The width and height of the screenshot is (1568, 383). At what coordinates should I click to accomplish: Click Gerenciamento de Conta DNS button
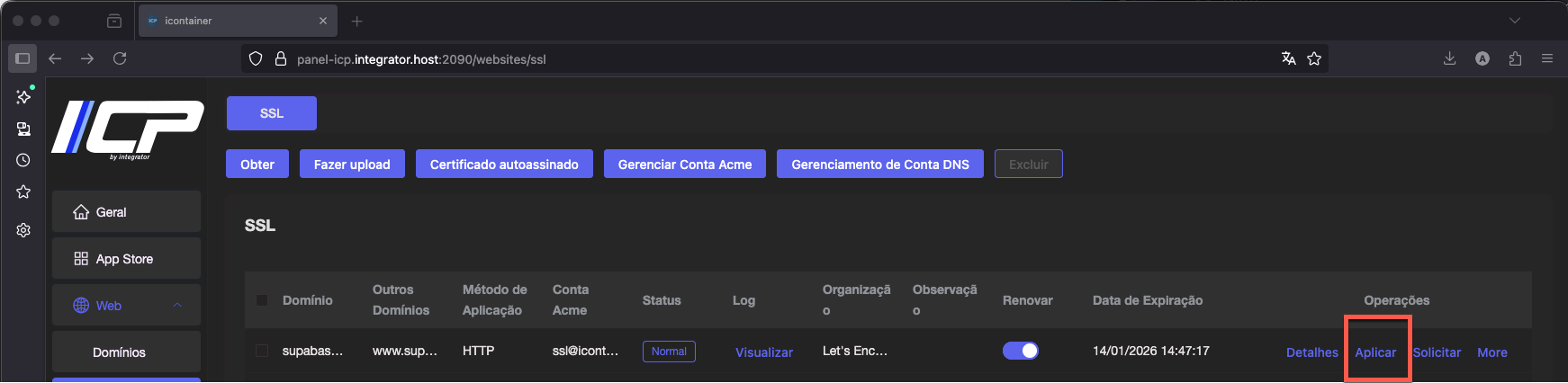880,165
